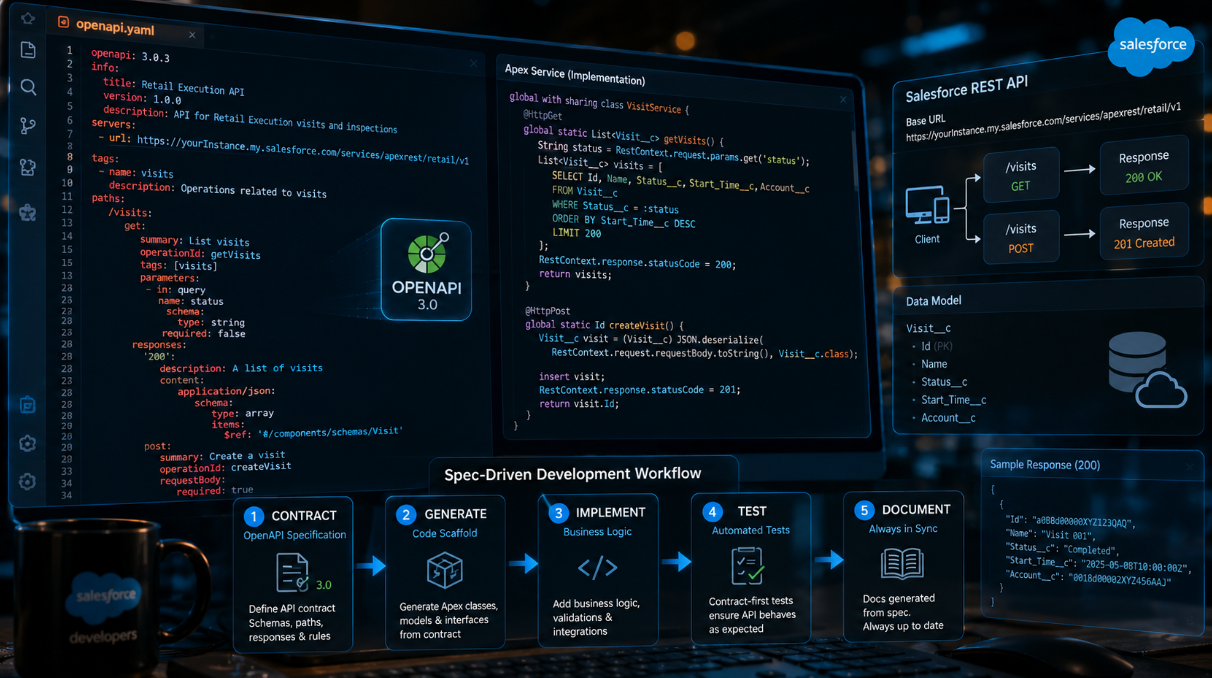Click the Client devices icon
Viewport: 1212px width, 678px height.
[x=927, y=205]
